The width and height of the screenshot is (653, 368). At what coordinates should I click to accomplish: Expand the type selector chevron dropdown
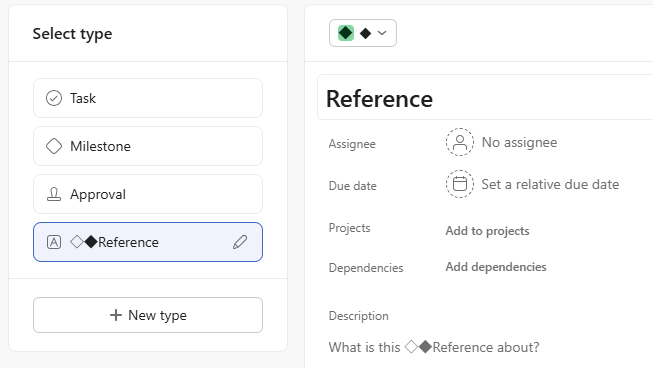click(x=382, y=33)
